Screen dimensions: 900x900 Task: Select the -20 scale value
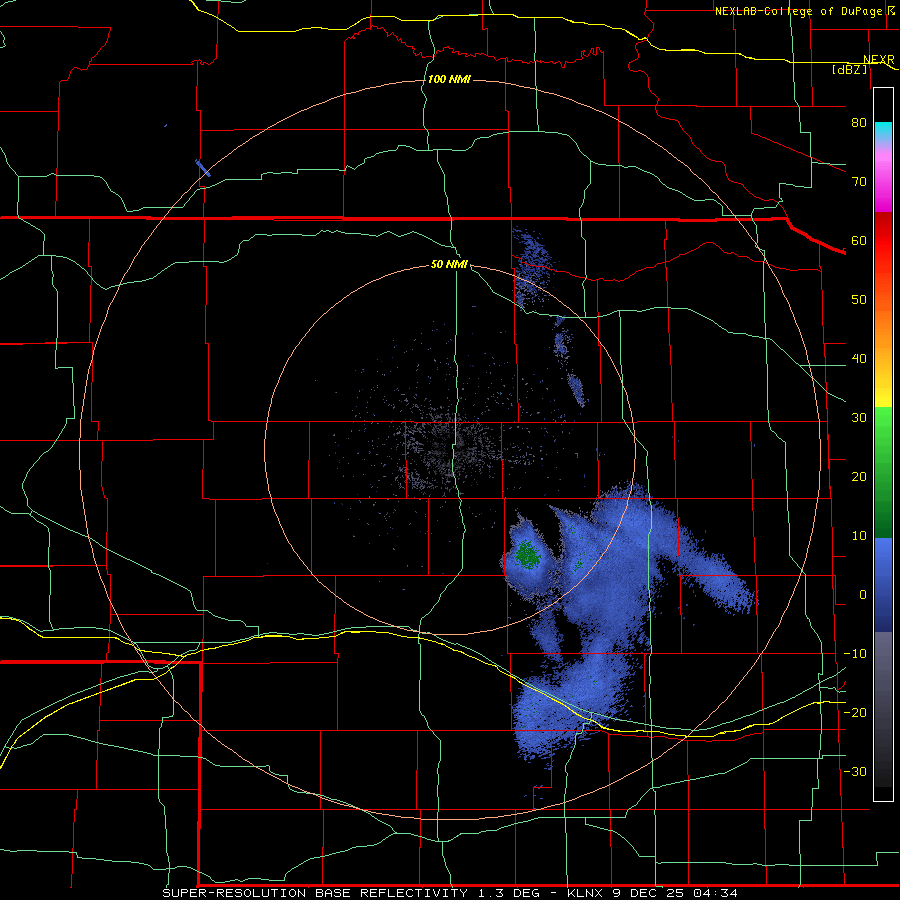[855, 712]
